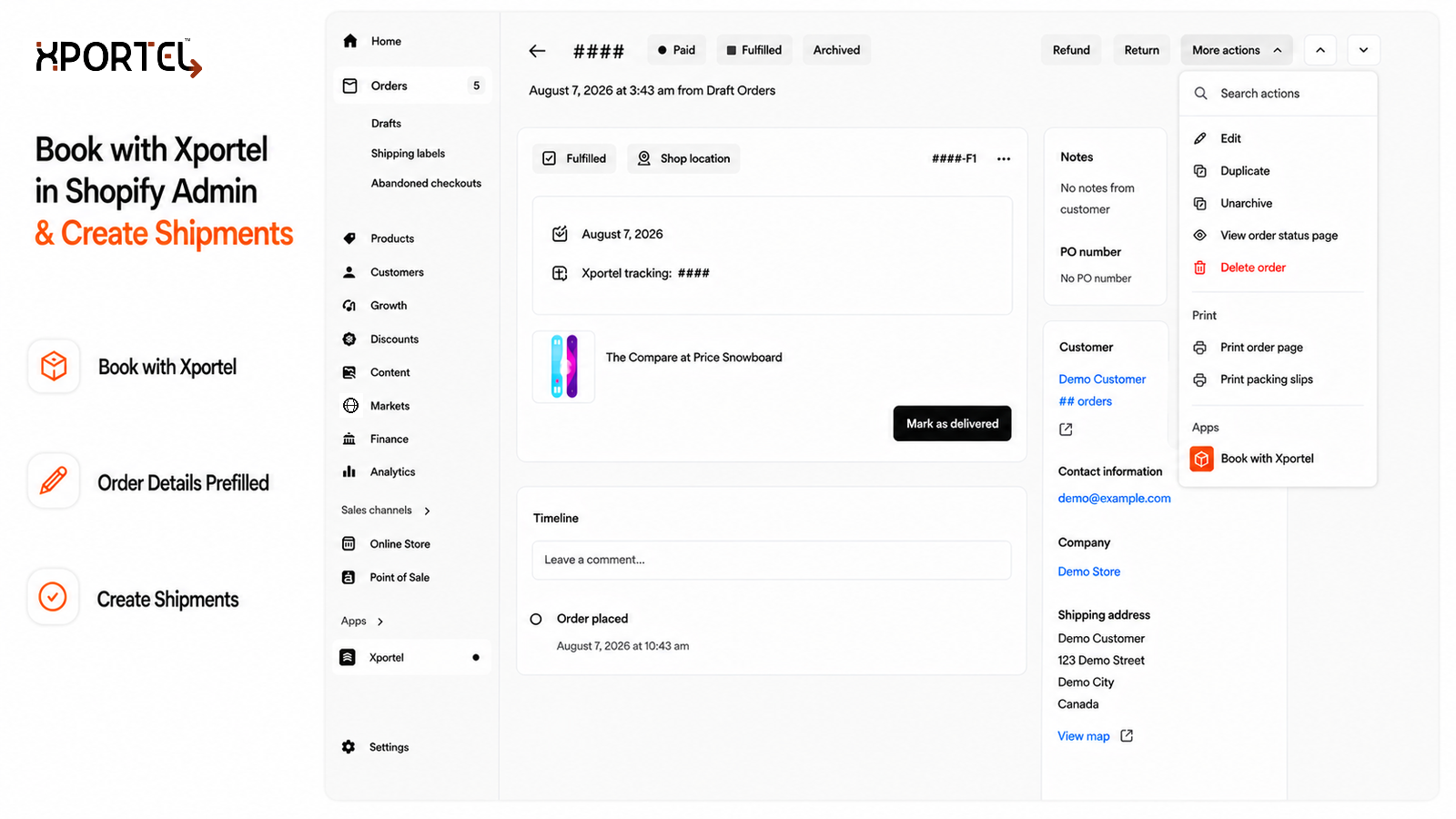Choose Book with Xportel app action

(1278, 459)
